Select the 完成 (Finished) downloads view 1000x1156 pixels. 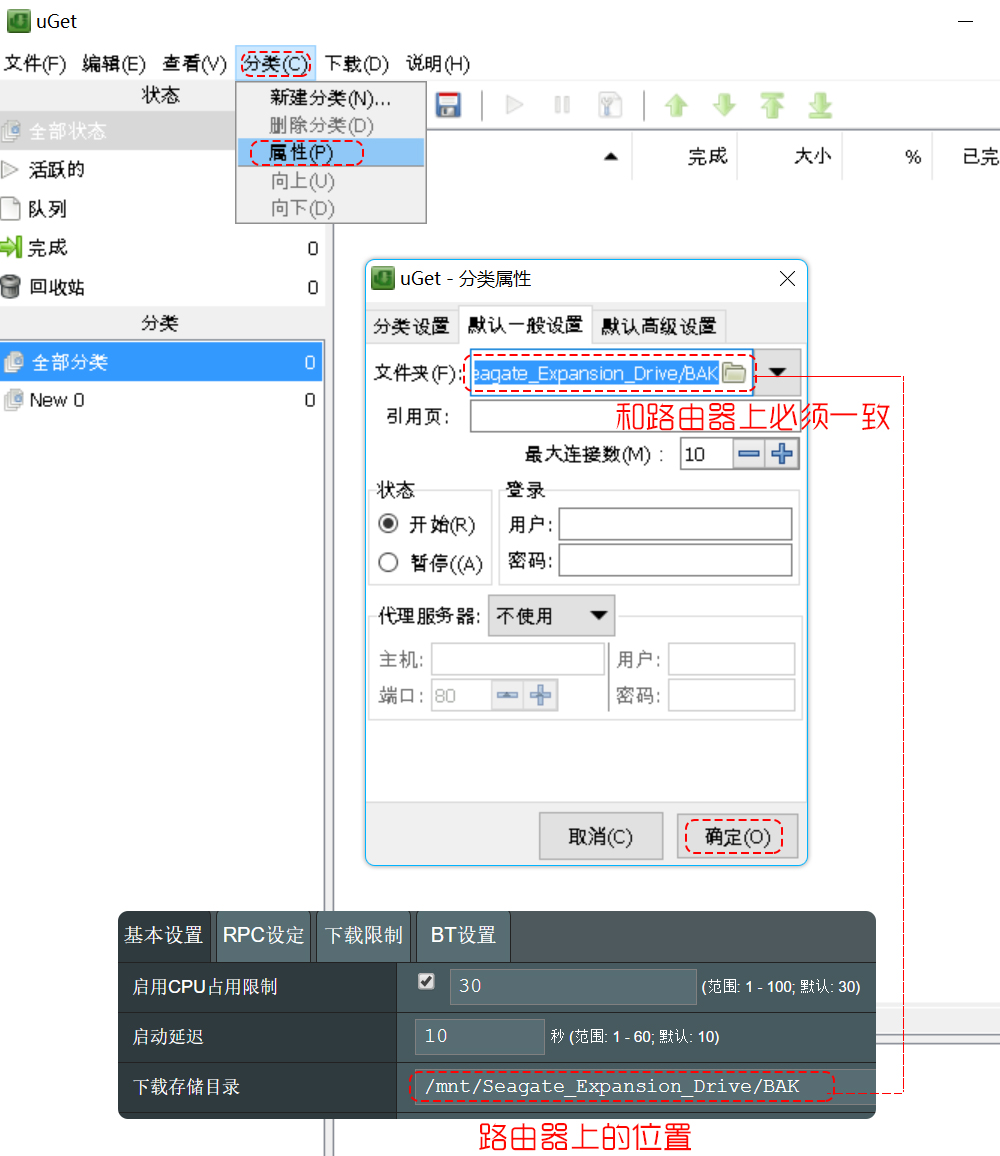click(x=55, y=248)
